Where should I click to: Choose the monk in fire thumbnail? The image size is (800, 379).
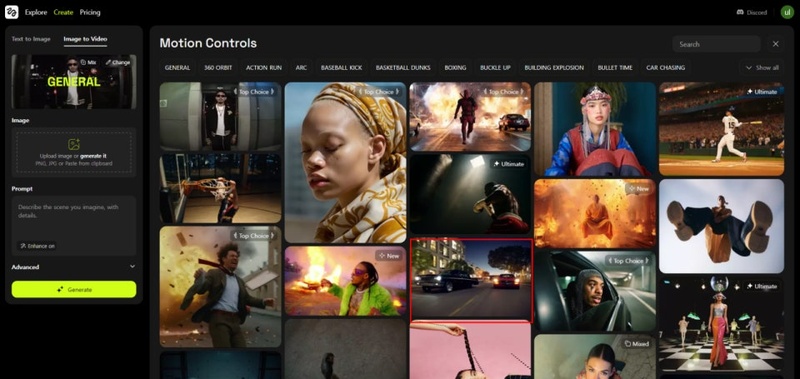595,213
